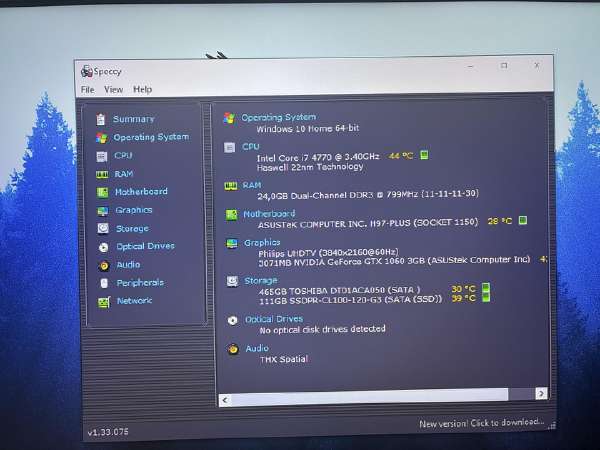Select Network in the sidebar

point(134,301)
